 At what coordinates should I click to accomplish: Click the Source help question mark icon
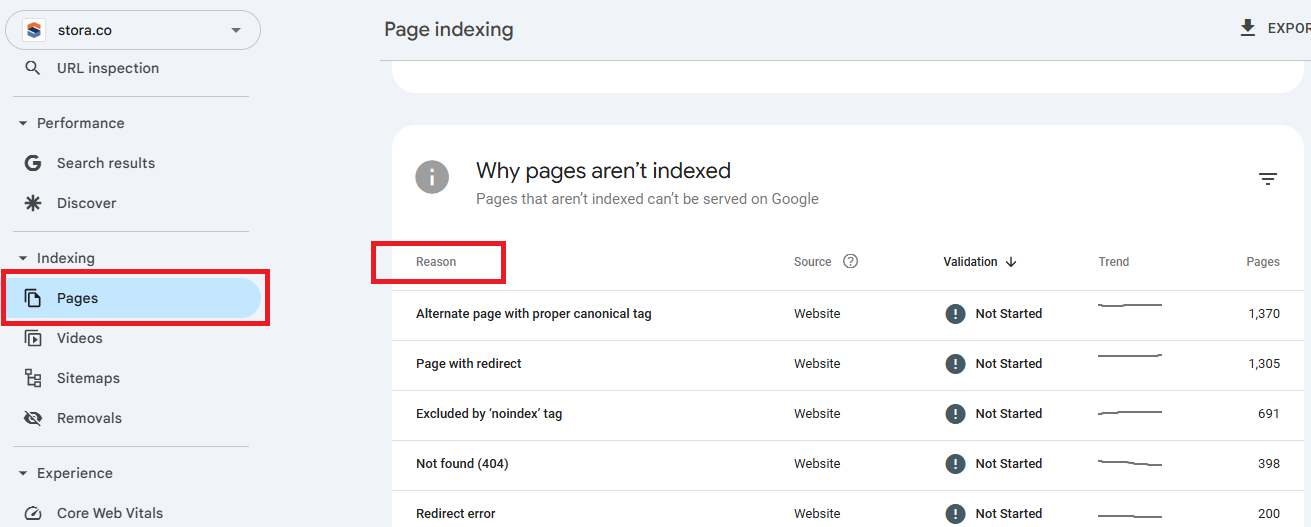[x=851, y=262]
